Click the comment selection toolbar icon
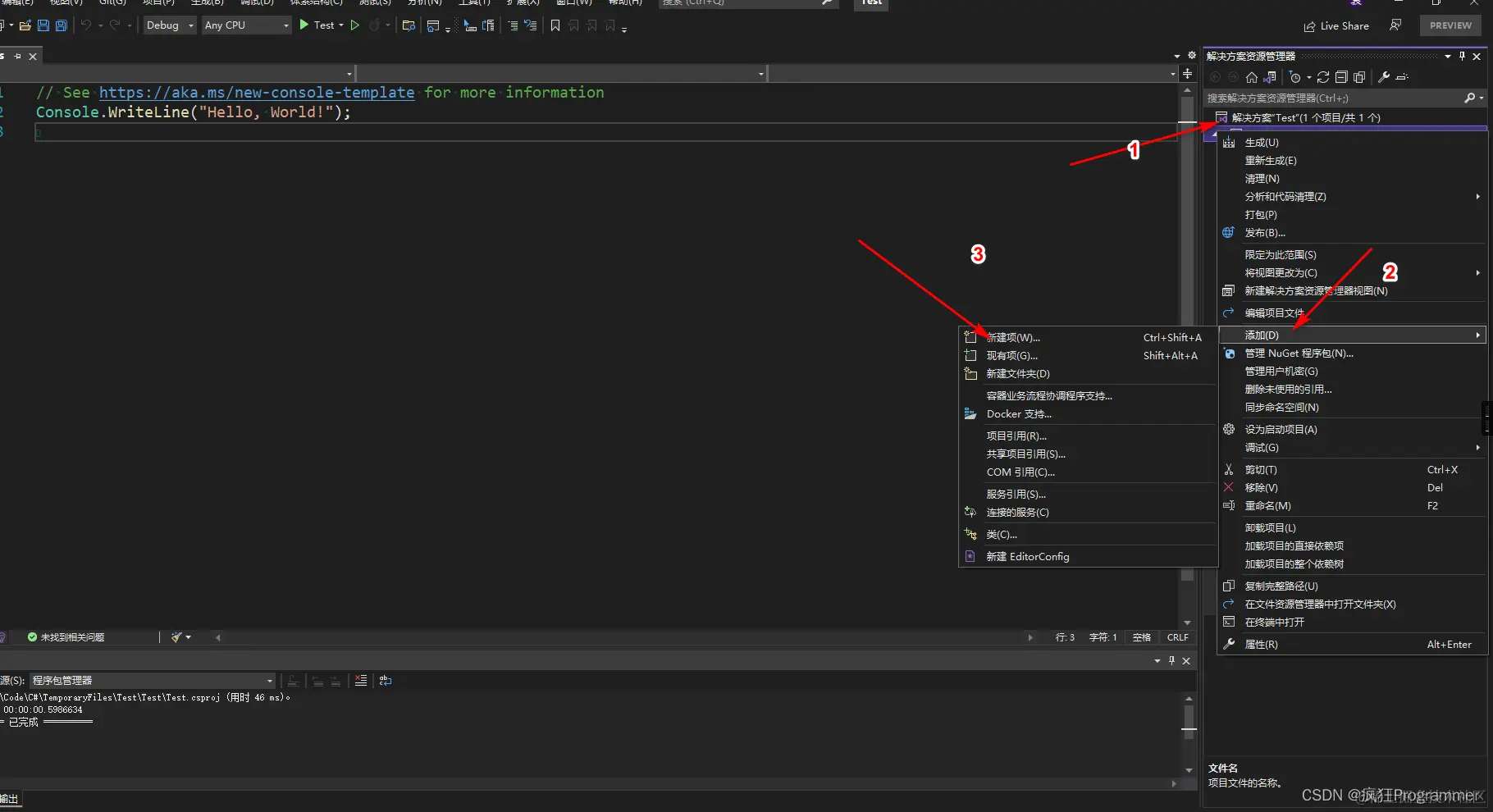 click(x=513, y=25)
